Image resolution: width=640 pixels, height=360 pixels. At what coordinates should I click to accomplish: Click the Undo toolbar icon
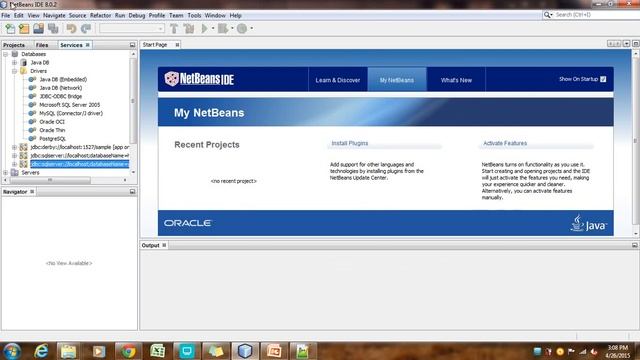pos(71,29)
